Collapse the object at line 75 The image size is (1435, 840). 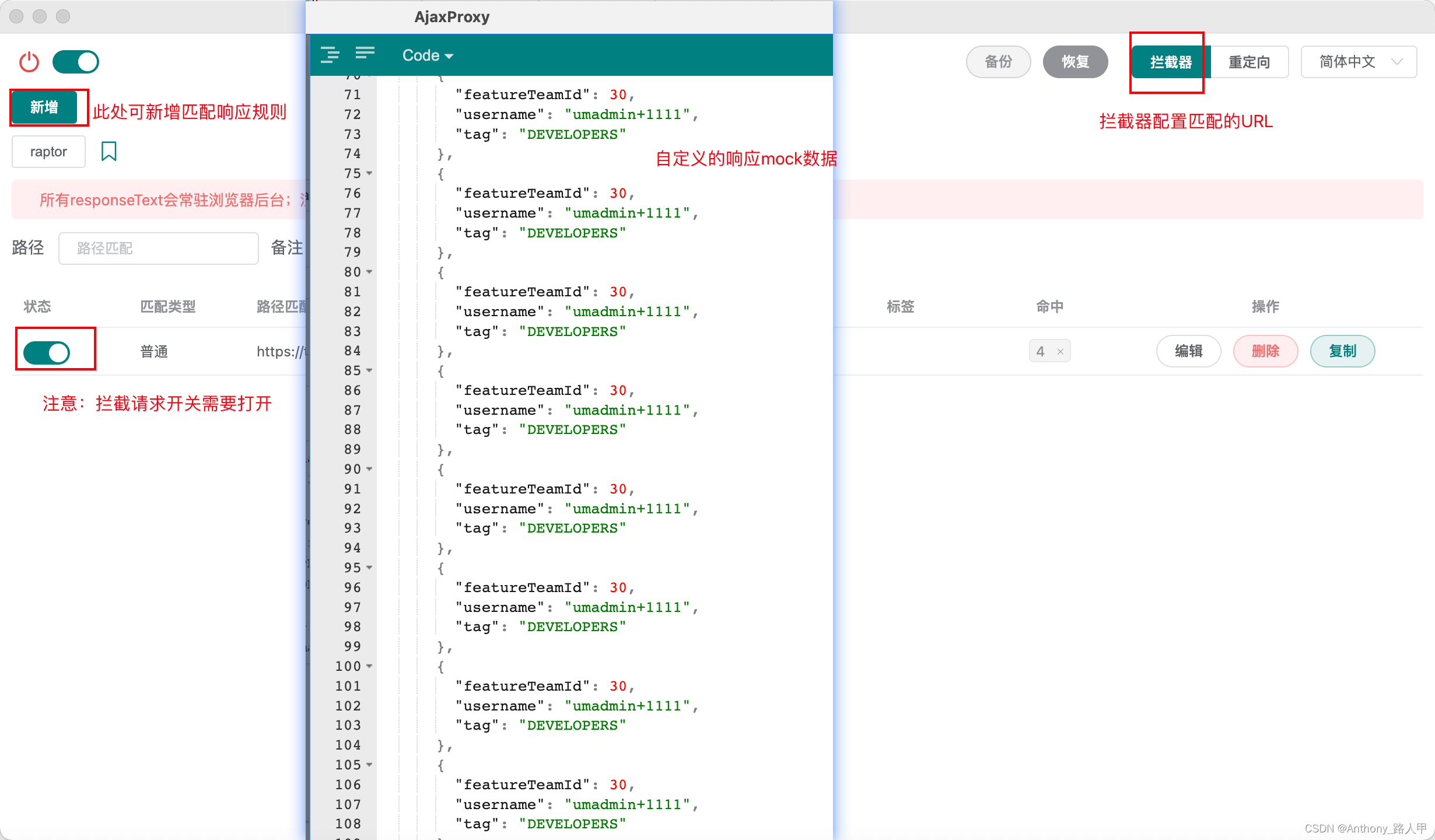coord(369,174)
